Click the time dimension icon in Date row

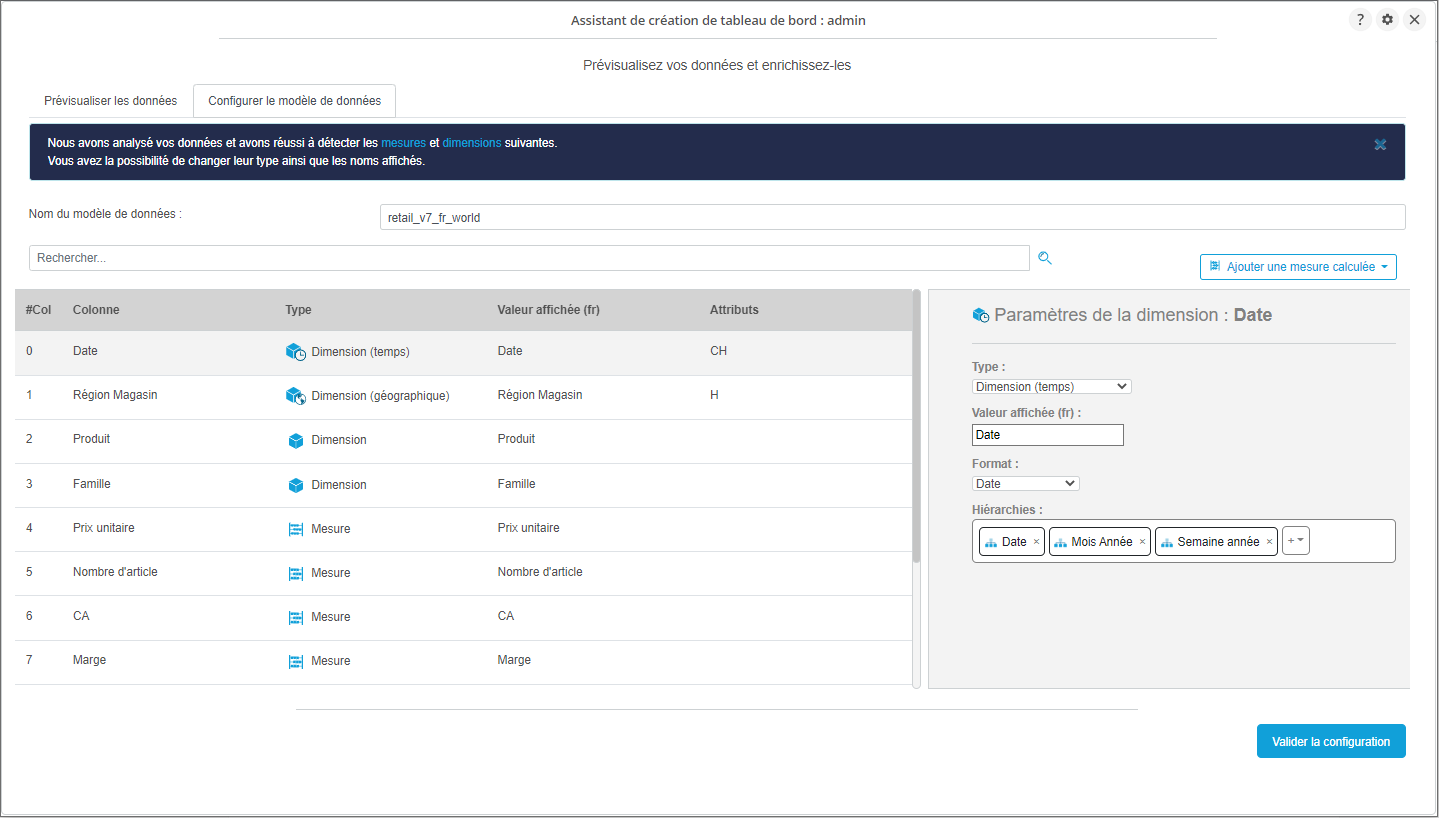point(295,352)
